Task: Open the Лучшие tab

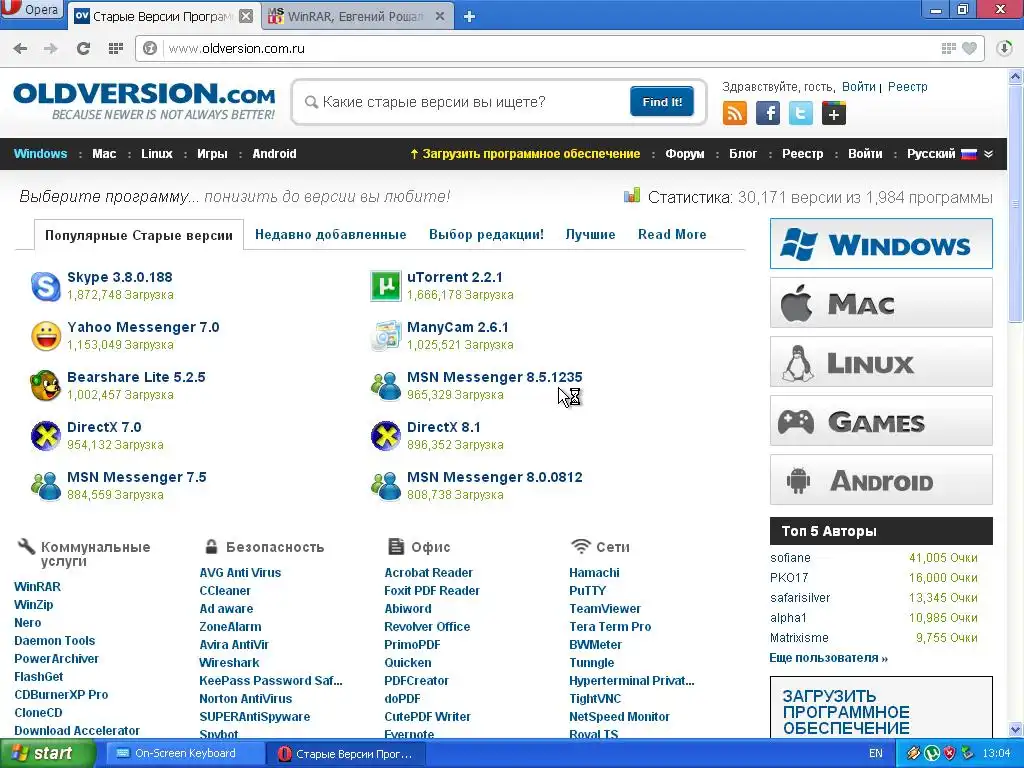Action: click(590, 234)
